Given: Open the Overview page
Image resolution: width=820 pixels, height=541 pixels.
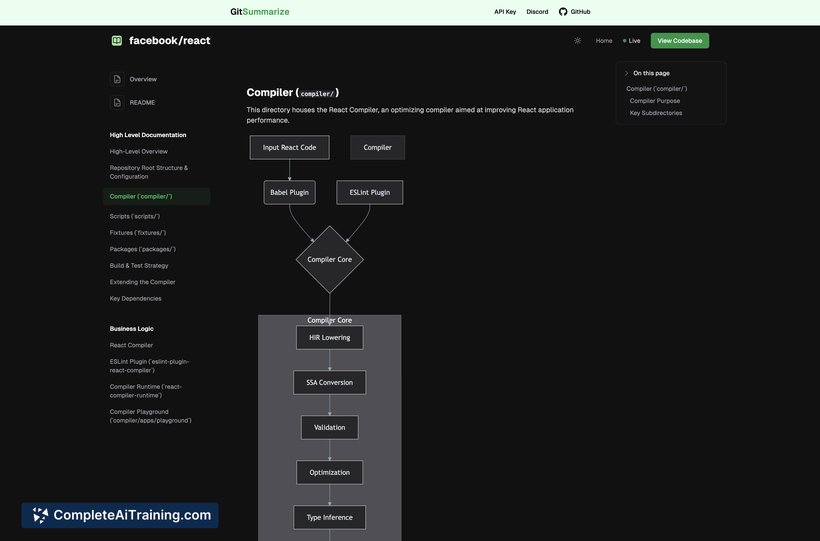Looking at the screenshot, I should pos(143,79).
